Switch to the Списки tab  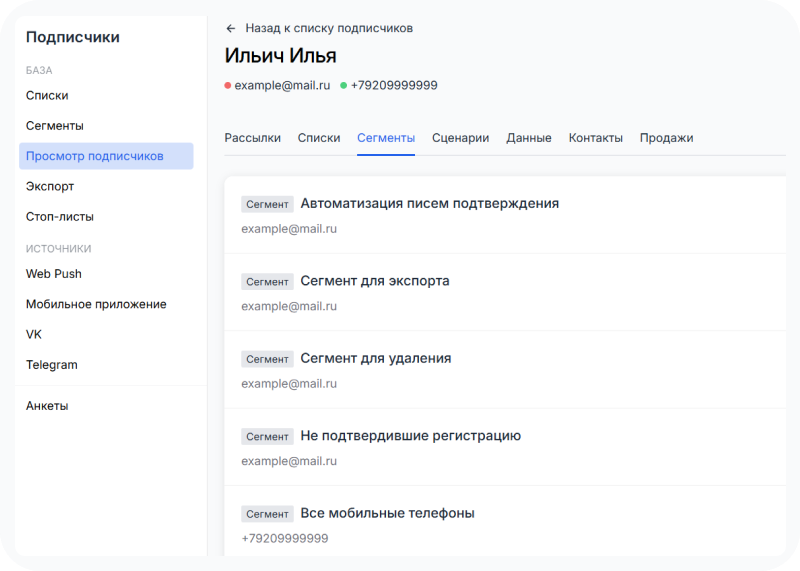click(x=319, y=138)
